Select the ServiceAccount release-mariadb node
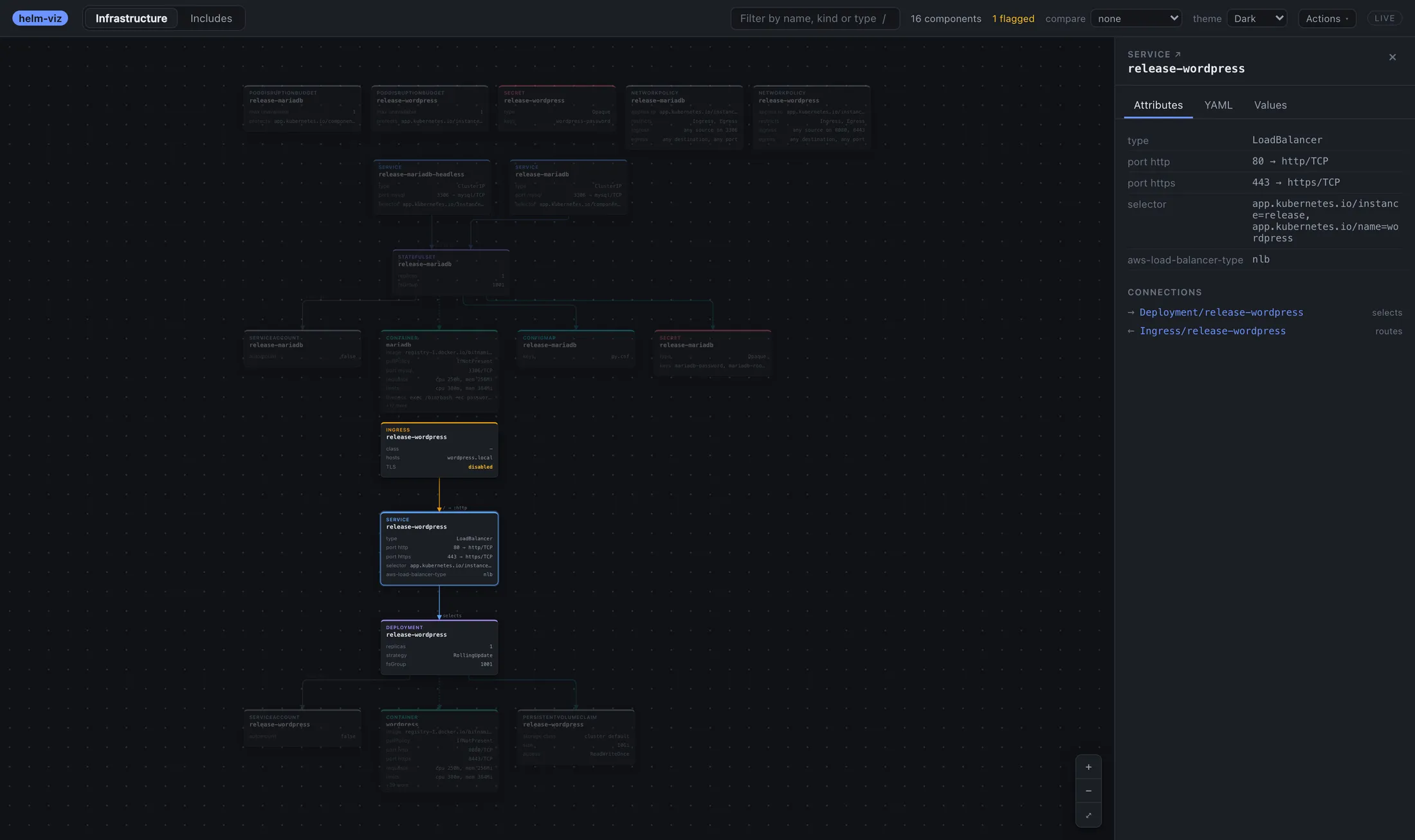Viewport: 1415px width, 840px height. [302, 349]
